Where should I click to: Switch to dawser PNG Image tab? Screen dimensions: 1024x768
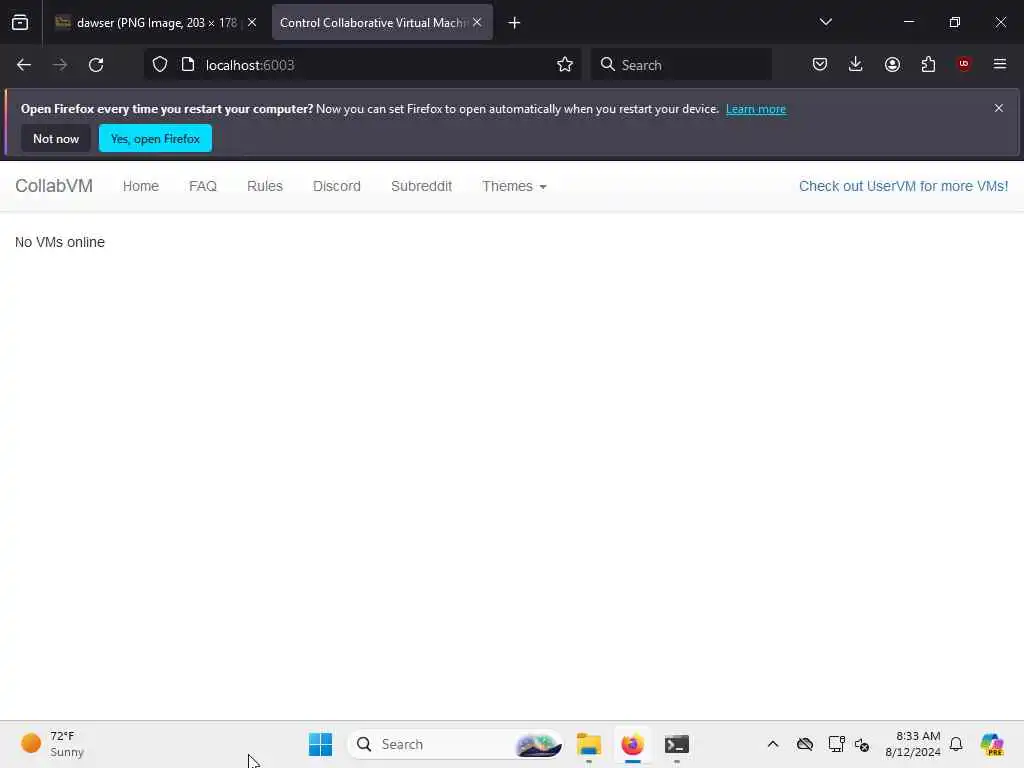155,23
